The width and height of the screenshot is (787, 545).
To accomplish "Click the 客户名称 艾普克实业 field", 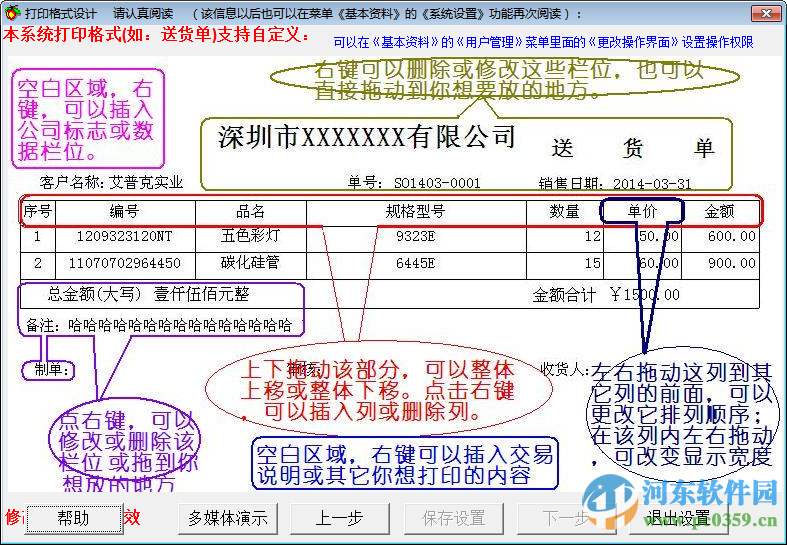I will click(111, 183).
